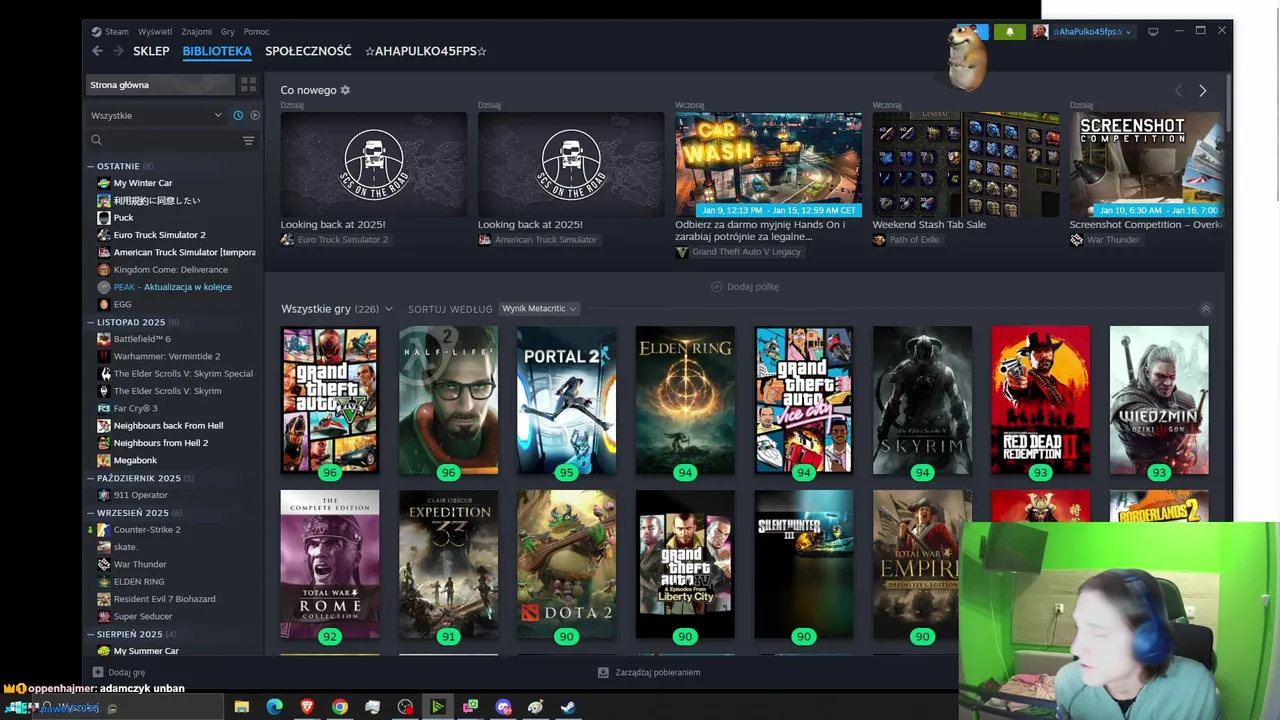The image size is (1280, 720).
Task: Open the Wszystkie library filter dropdown
Action: click(x=156, y=115)
